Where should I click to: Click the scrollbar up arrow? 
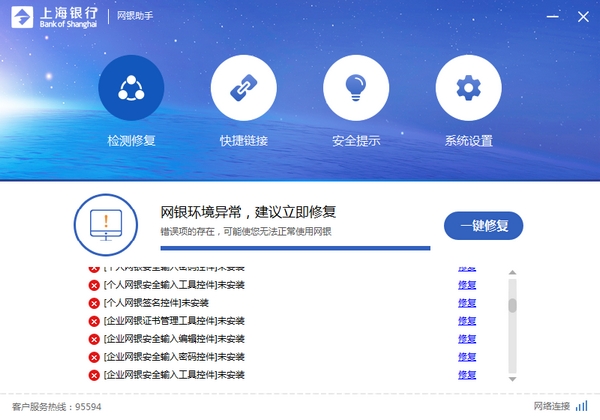[x=512, y=272]
